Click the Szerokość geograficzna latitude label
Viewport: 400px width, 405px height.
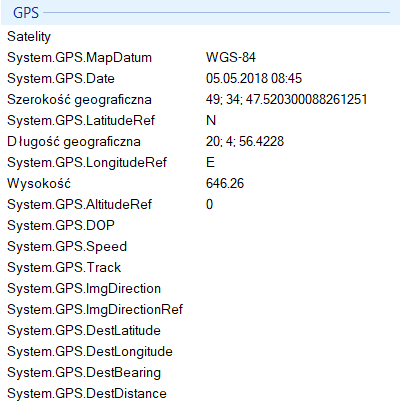[x=79, y=100]
